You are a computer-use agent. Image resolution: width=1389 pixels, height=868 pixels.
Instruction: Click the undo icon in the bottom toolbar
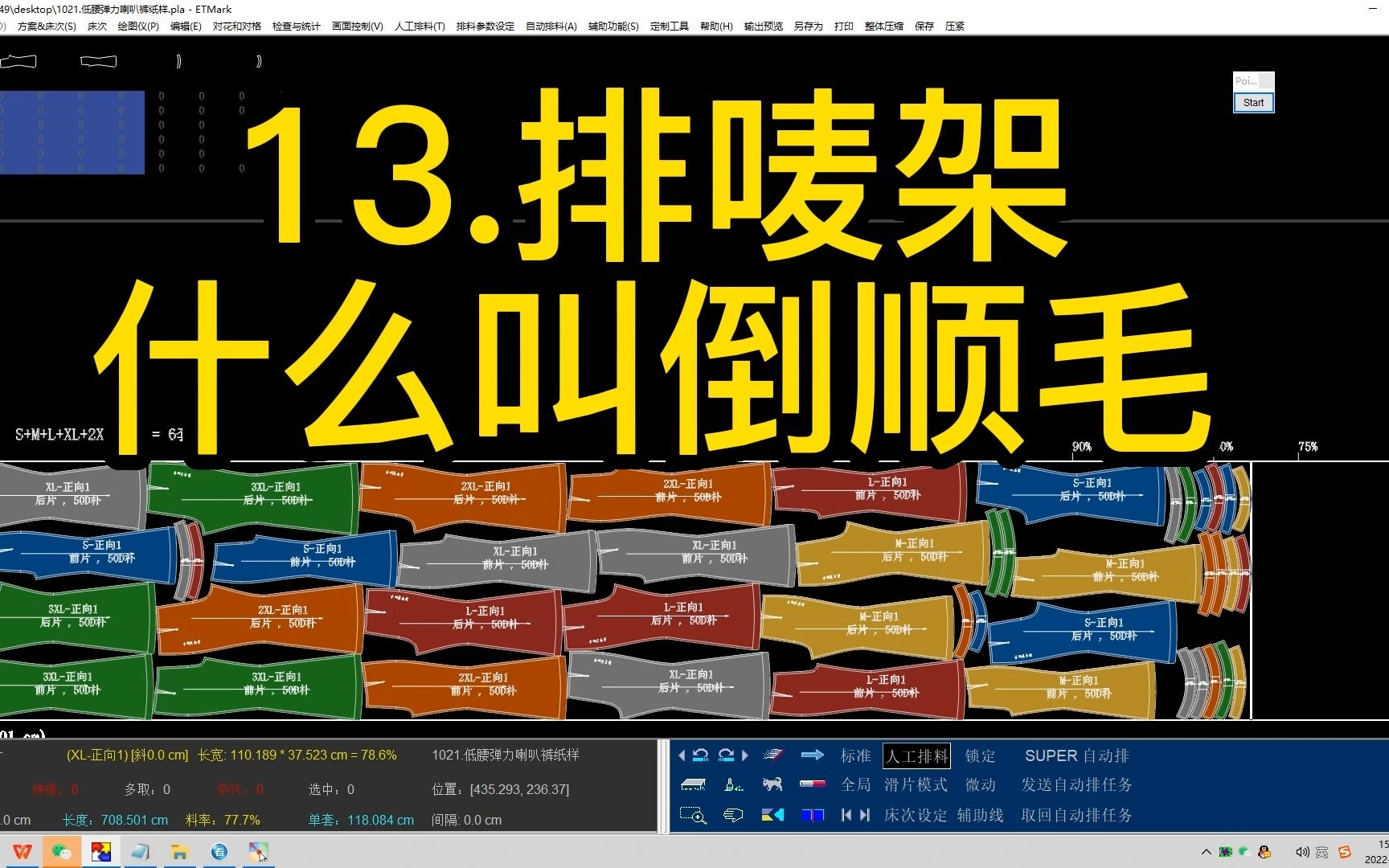(x=700, y=755)
